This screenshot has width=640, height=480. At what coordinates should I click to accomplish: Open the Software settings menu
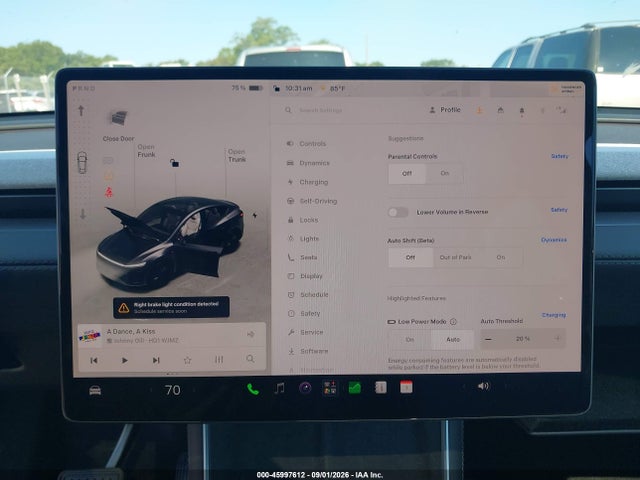(x=308, y=351)
